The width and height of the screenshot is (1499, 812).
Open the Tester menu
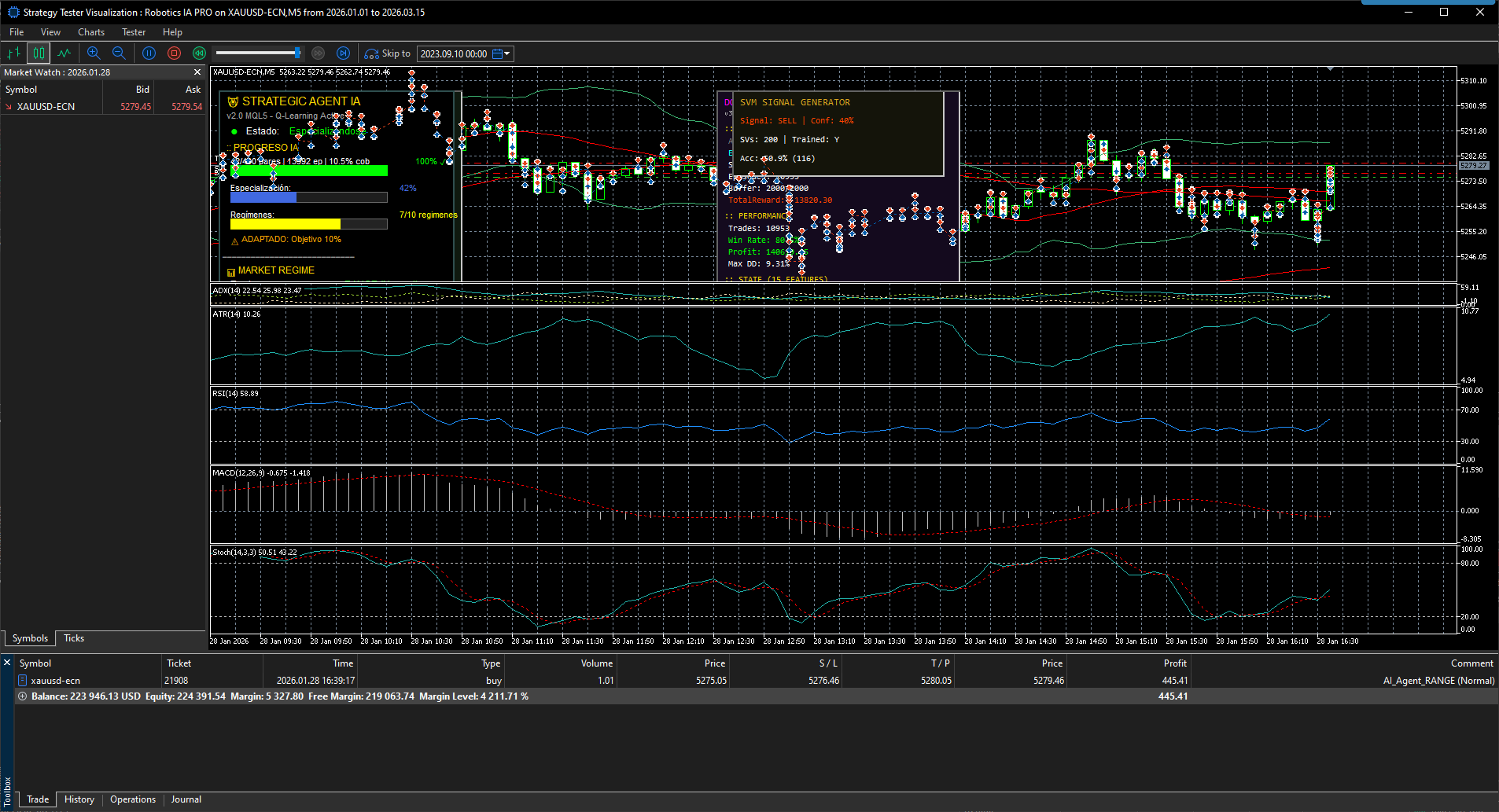pos(133,32)
